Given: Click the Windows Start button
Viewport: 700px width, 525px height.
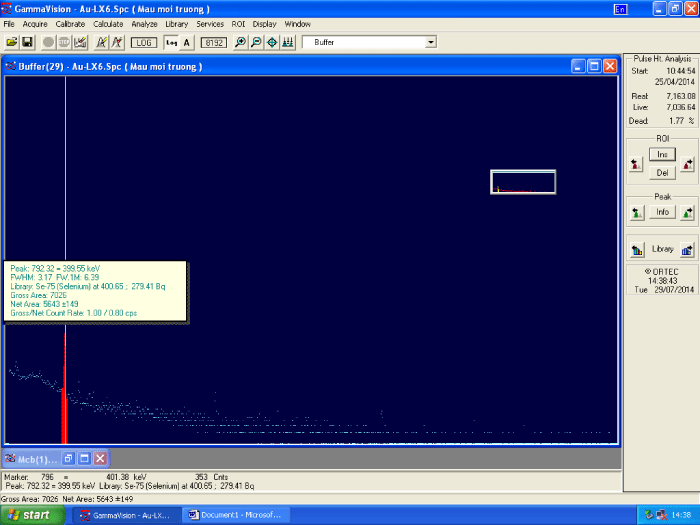Looking at the screenshot, I should click(32, 515).
